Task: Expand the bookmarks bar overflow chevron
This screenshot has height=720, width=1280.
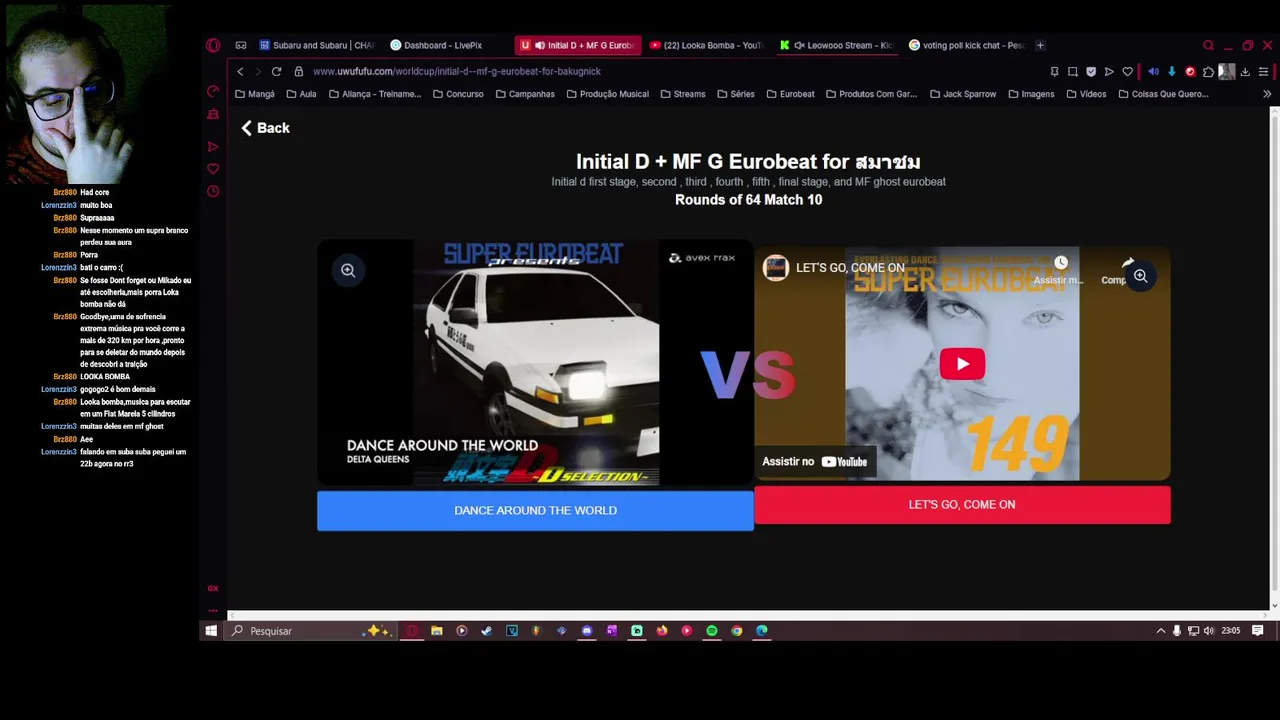Action: 1266,94
